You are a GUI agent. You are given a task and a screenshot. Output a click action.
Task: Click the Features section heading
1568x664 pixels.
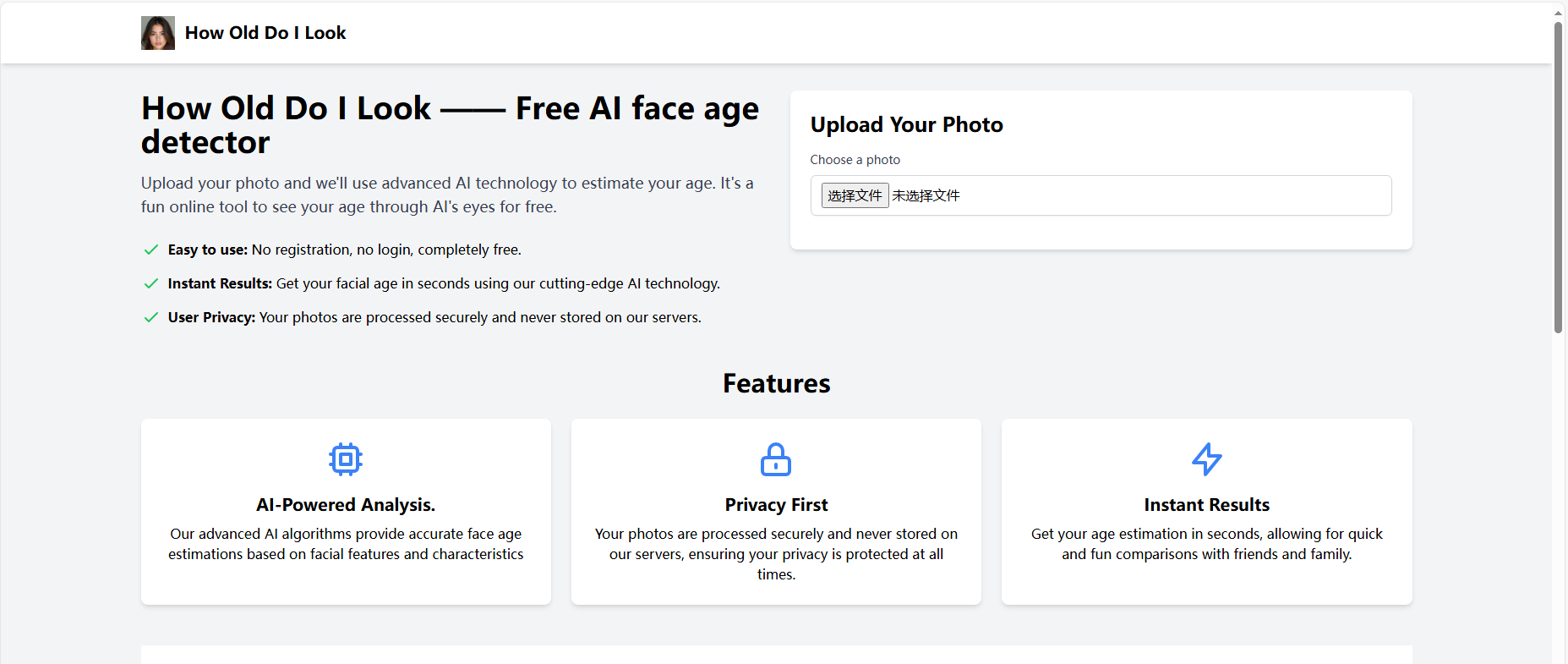click(x=776, y=384)
